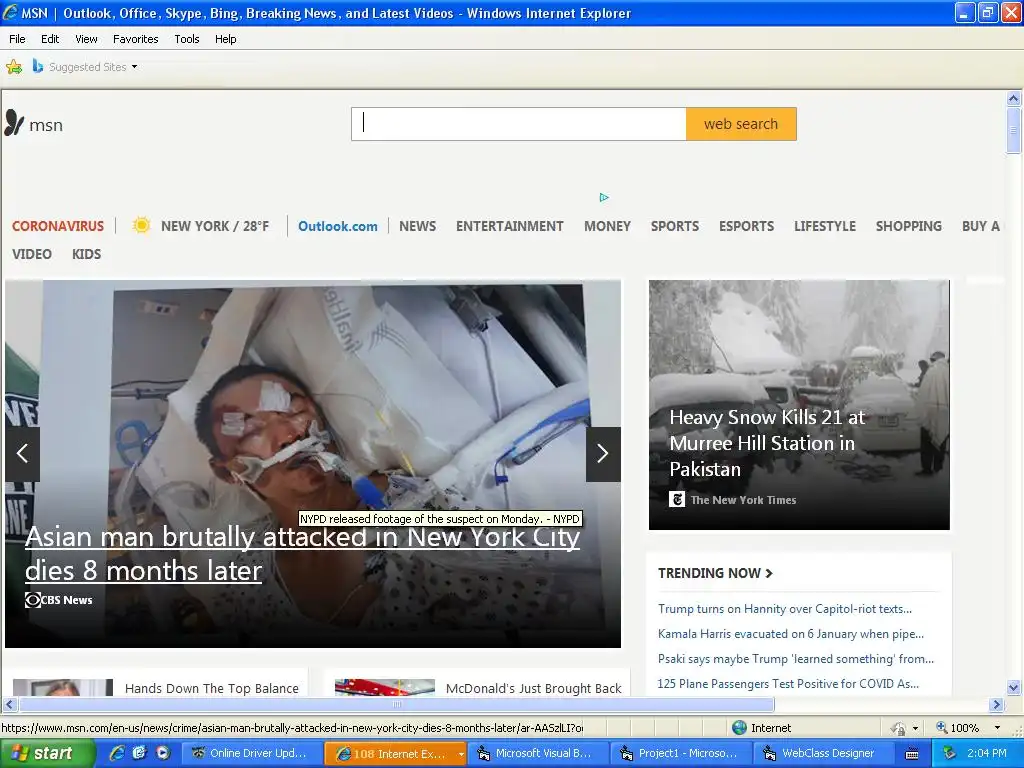This screenshot has width=1024, height=768.
Task: Open the zoom level 100% dropdown arrow
Action: [997, 728]
